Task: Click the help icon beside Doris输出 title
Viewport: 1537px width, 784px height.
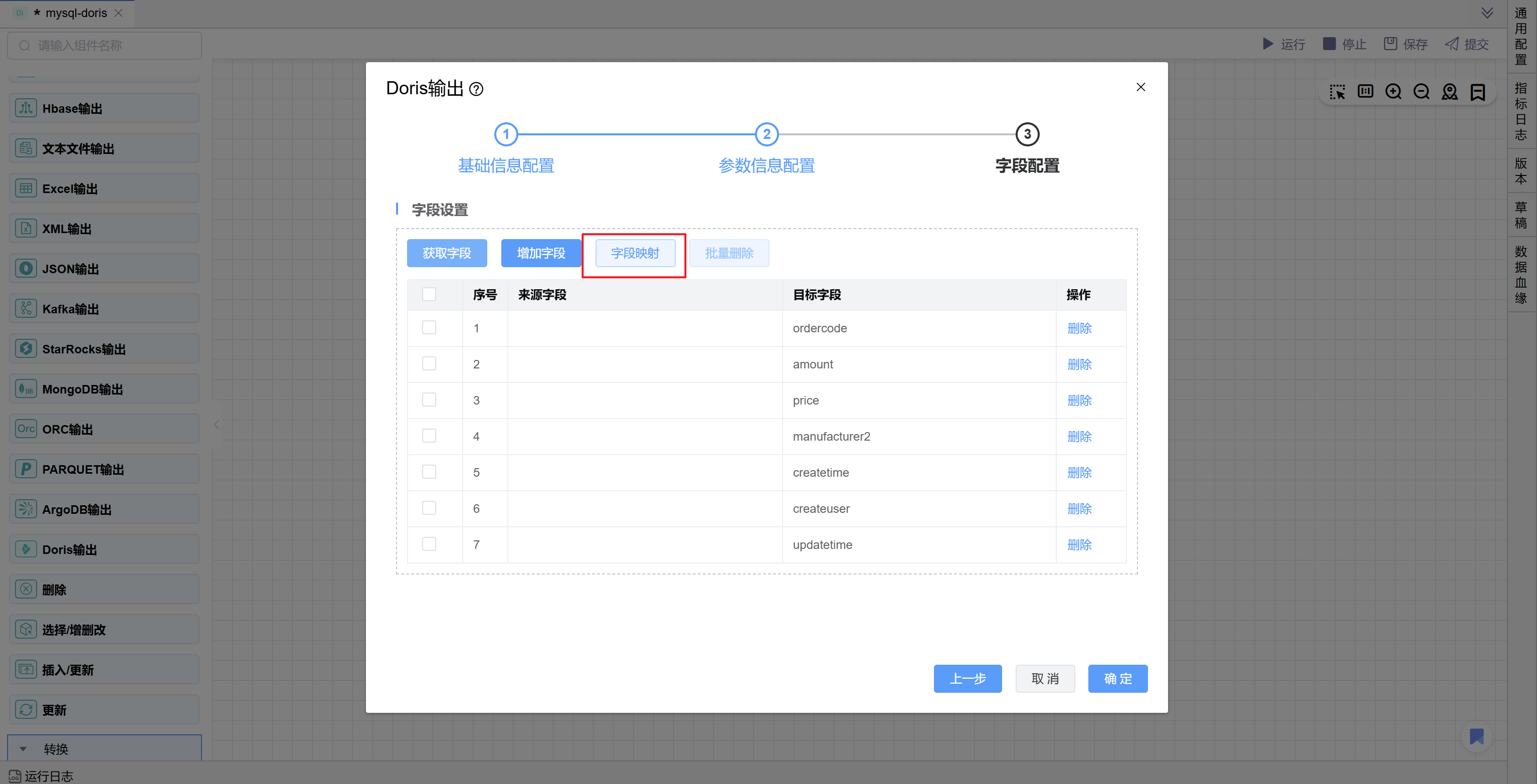Action: pos(476,89)
